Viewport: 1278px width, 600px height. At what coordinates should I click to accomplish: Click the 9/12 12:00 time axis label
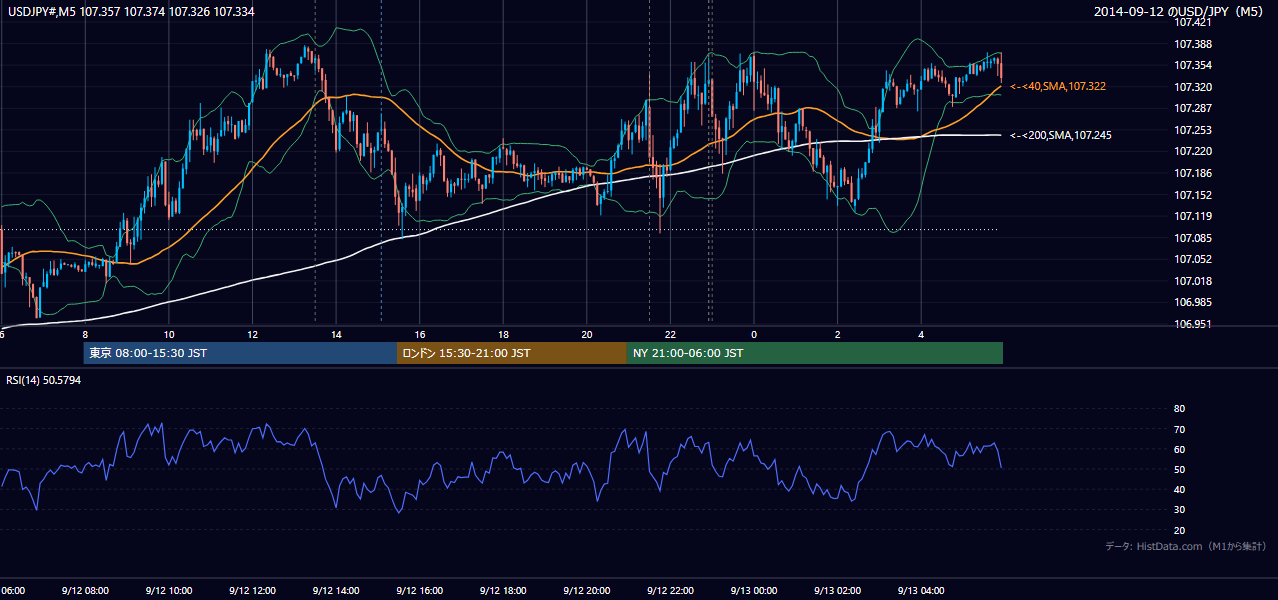tap(252, 591)
